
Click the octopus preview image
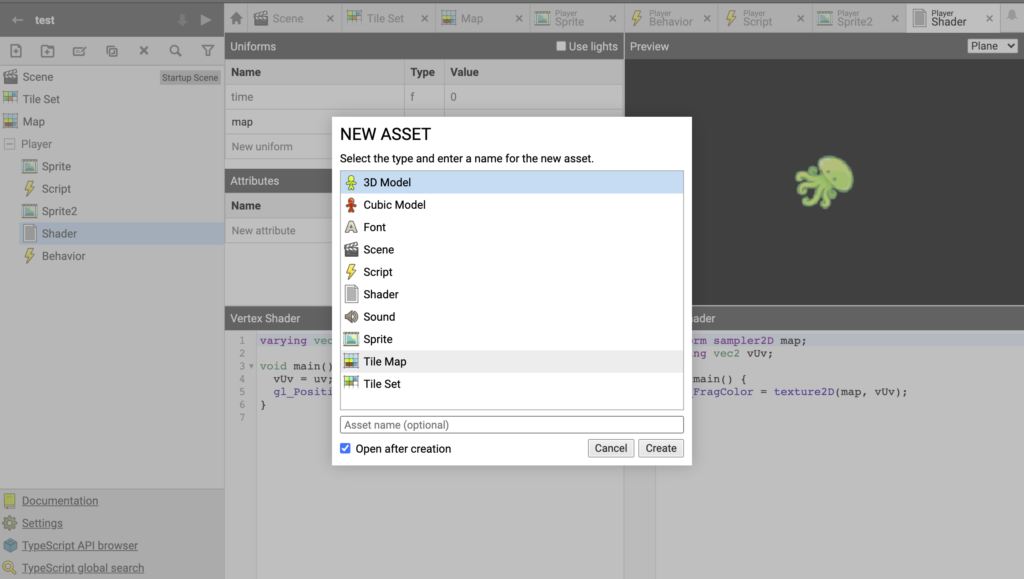click(824, 181)
